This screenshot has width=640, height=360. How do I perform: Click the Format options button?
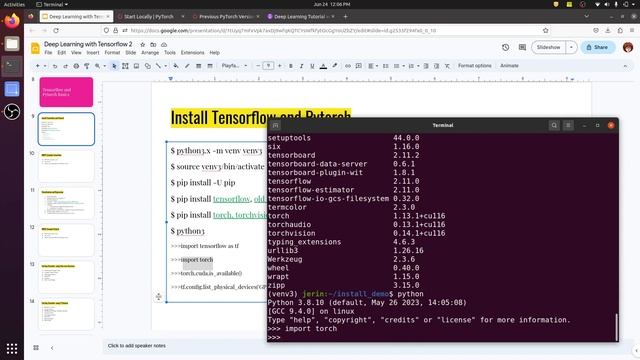click(x=475, y=66)
